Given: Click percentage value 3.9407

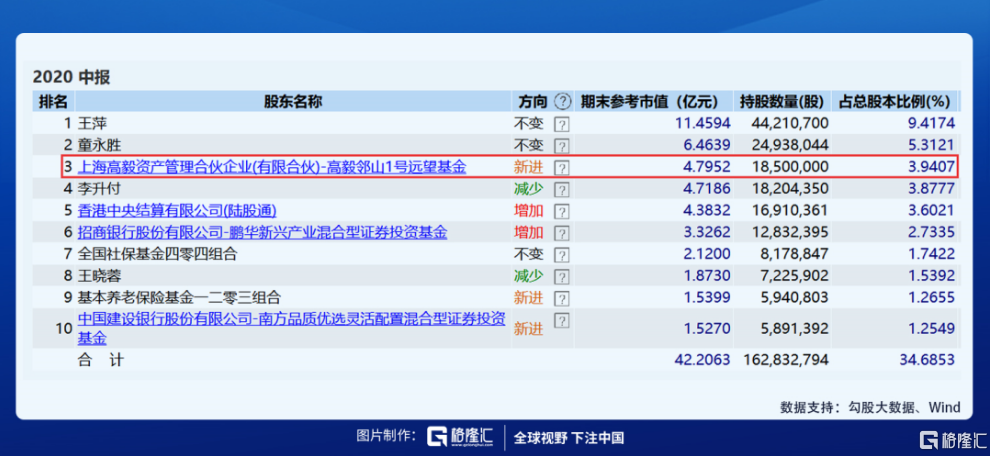Looking at the screenshot, I should (931, 167).
